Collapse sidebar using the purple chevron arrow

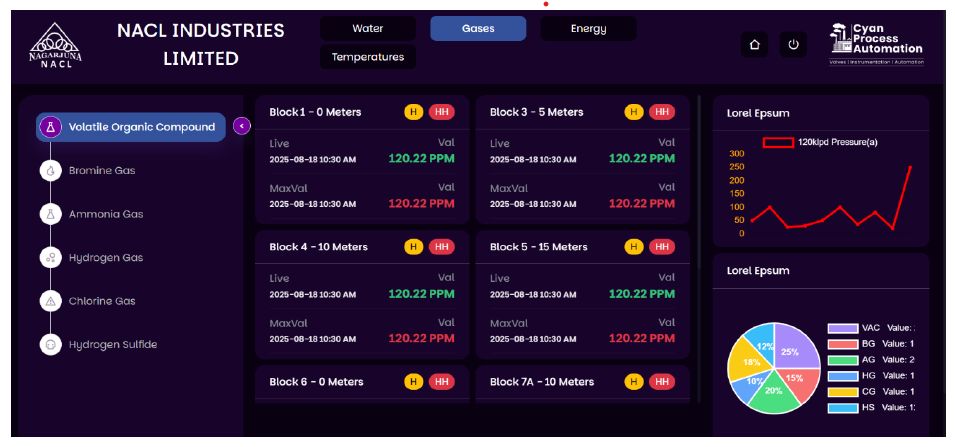241,126
